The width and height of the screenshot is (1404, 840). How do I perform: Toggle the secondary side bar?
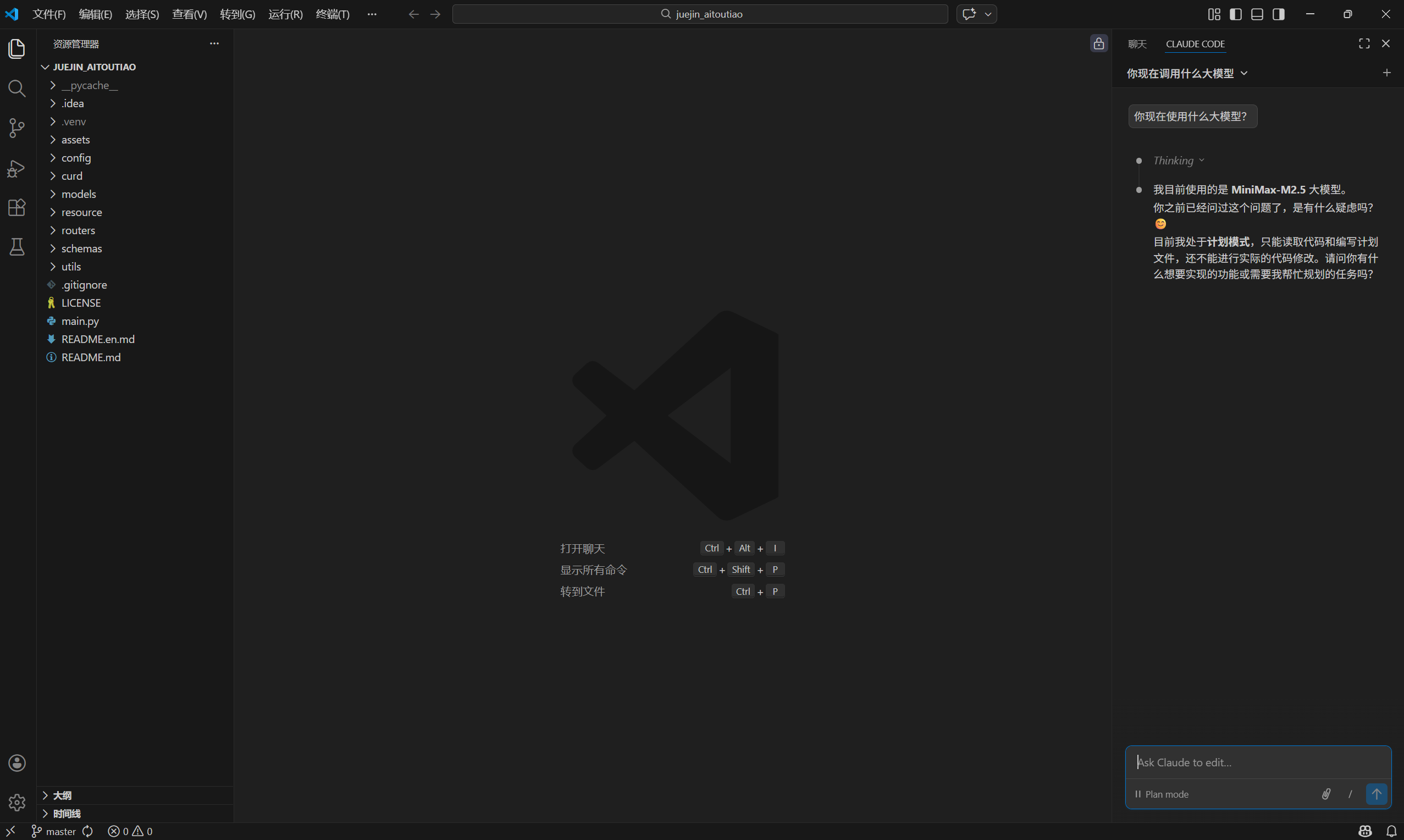click(x=1278, y=14)
